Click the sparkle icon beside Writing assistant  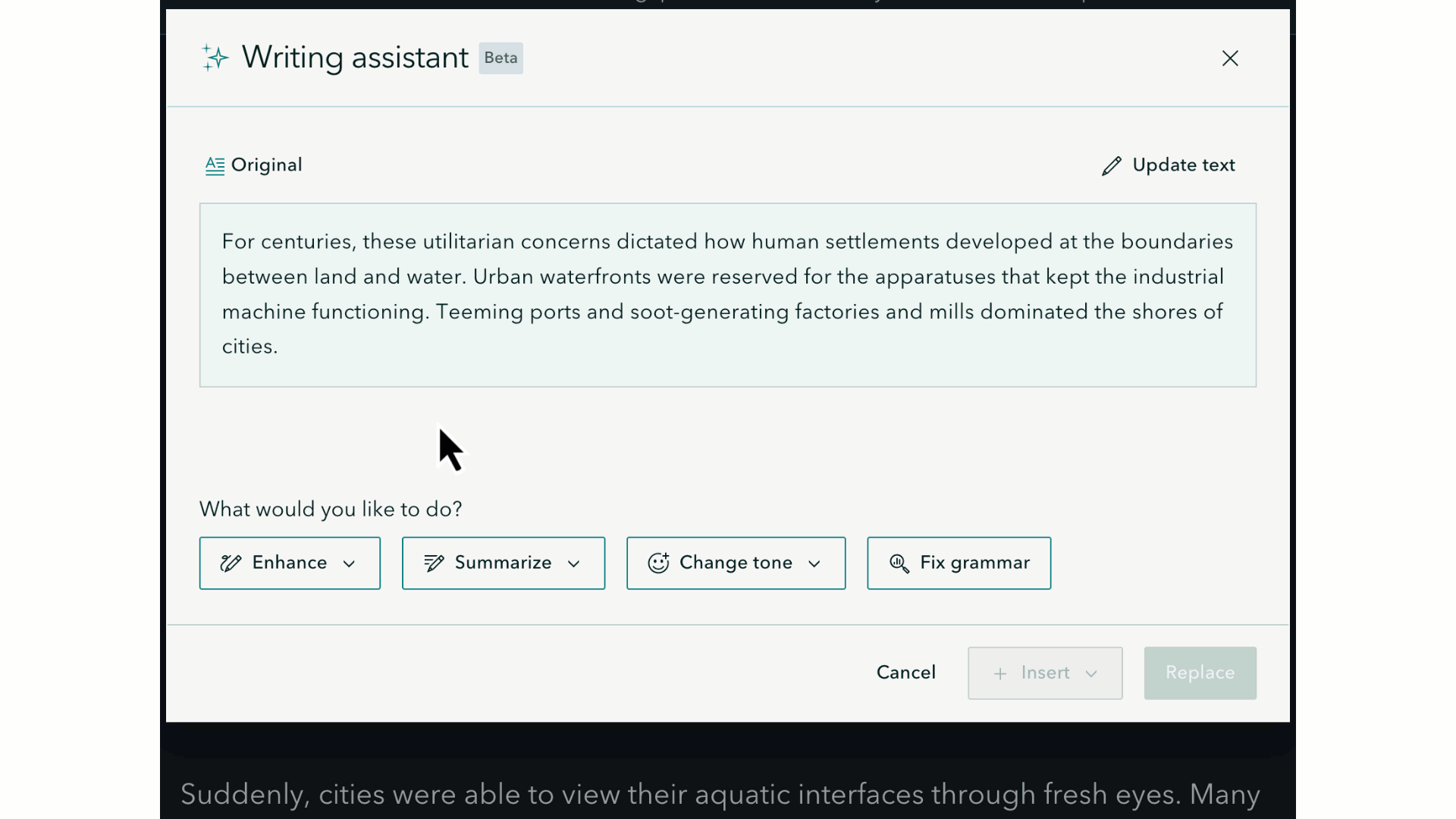pos(215,58)
